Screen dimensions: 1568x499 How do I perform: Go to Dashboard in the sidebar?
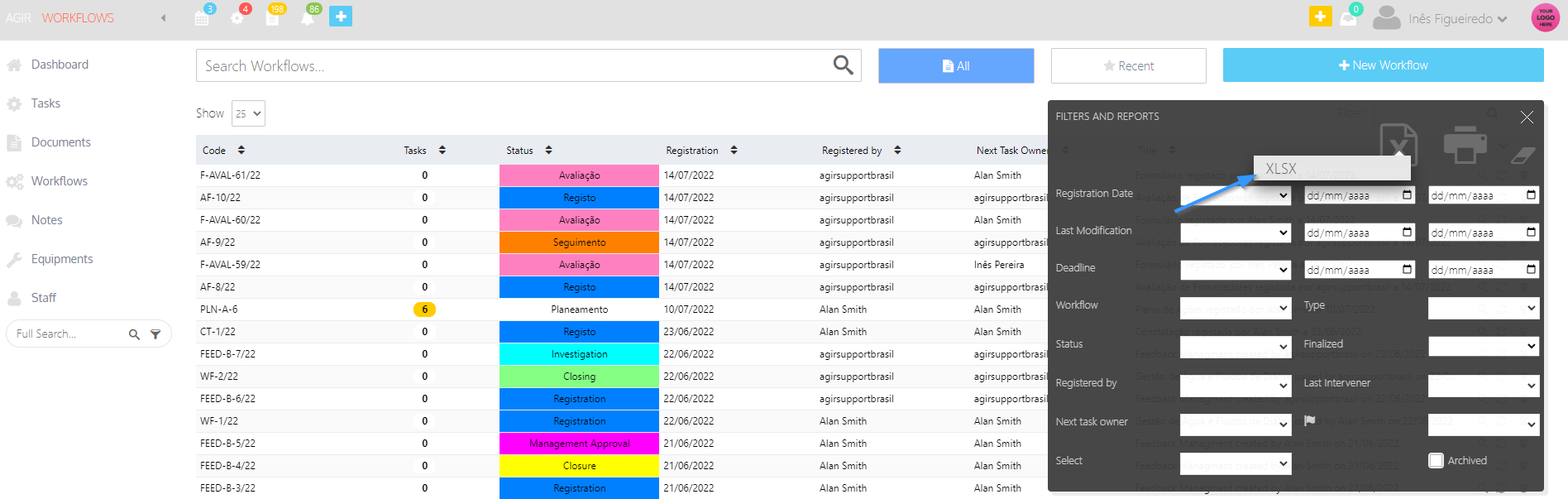pos(60,65)
